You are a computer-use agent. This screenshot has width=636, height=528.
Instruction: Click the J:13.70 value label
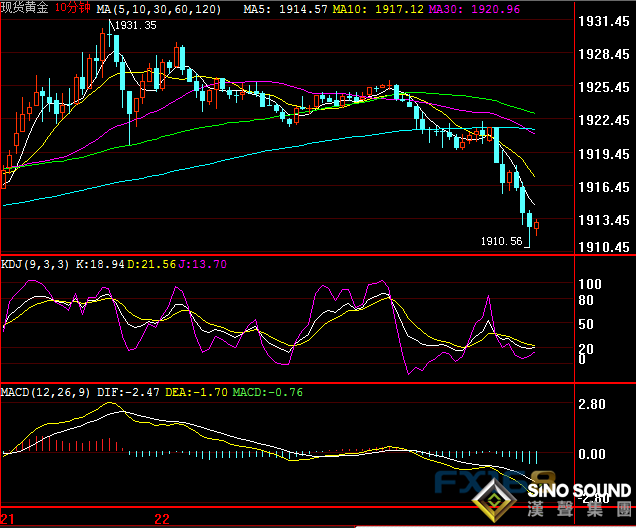pos(207,263)
